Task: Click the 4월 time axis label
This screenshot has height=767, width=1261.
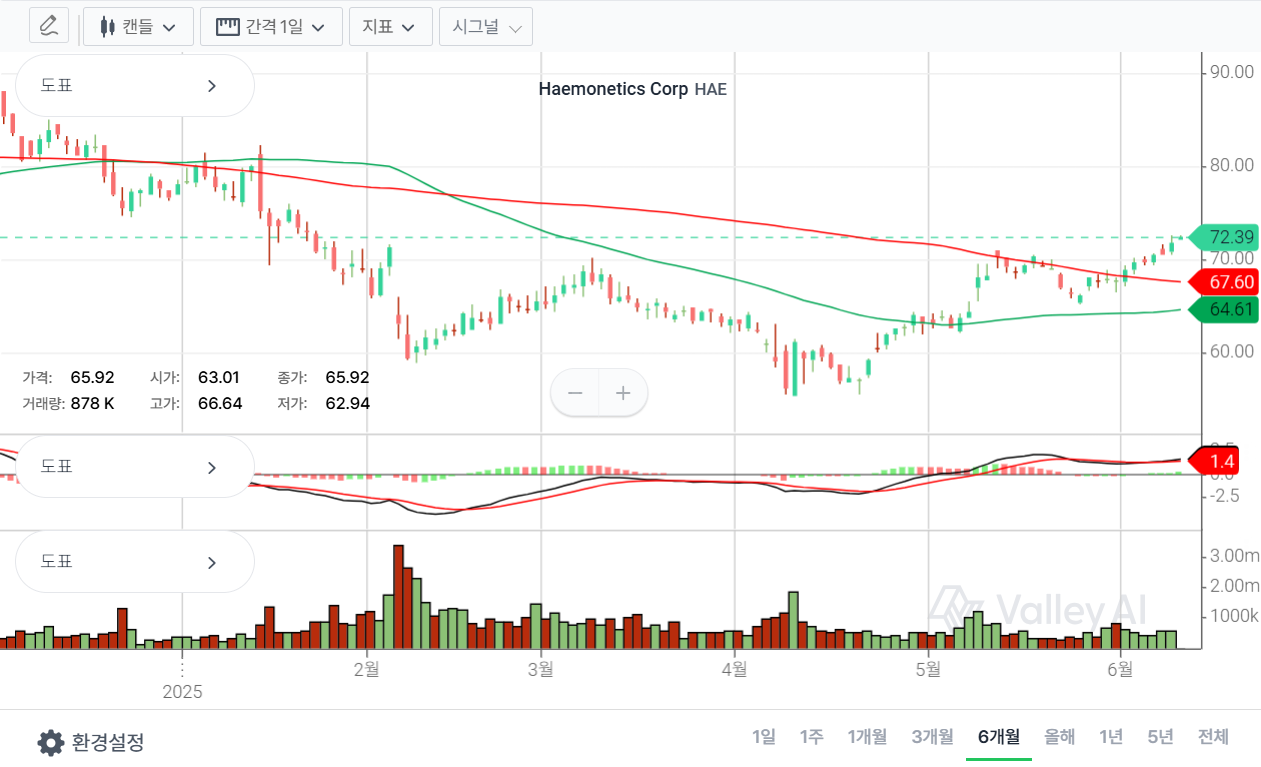Action: click(734, 669)
